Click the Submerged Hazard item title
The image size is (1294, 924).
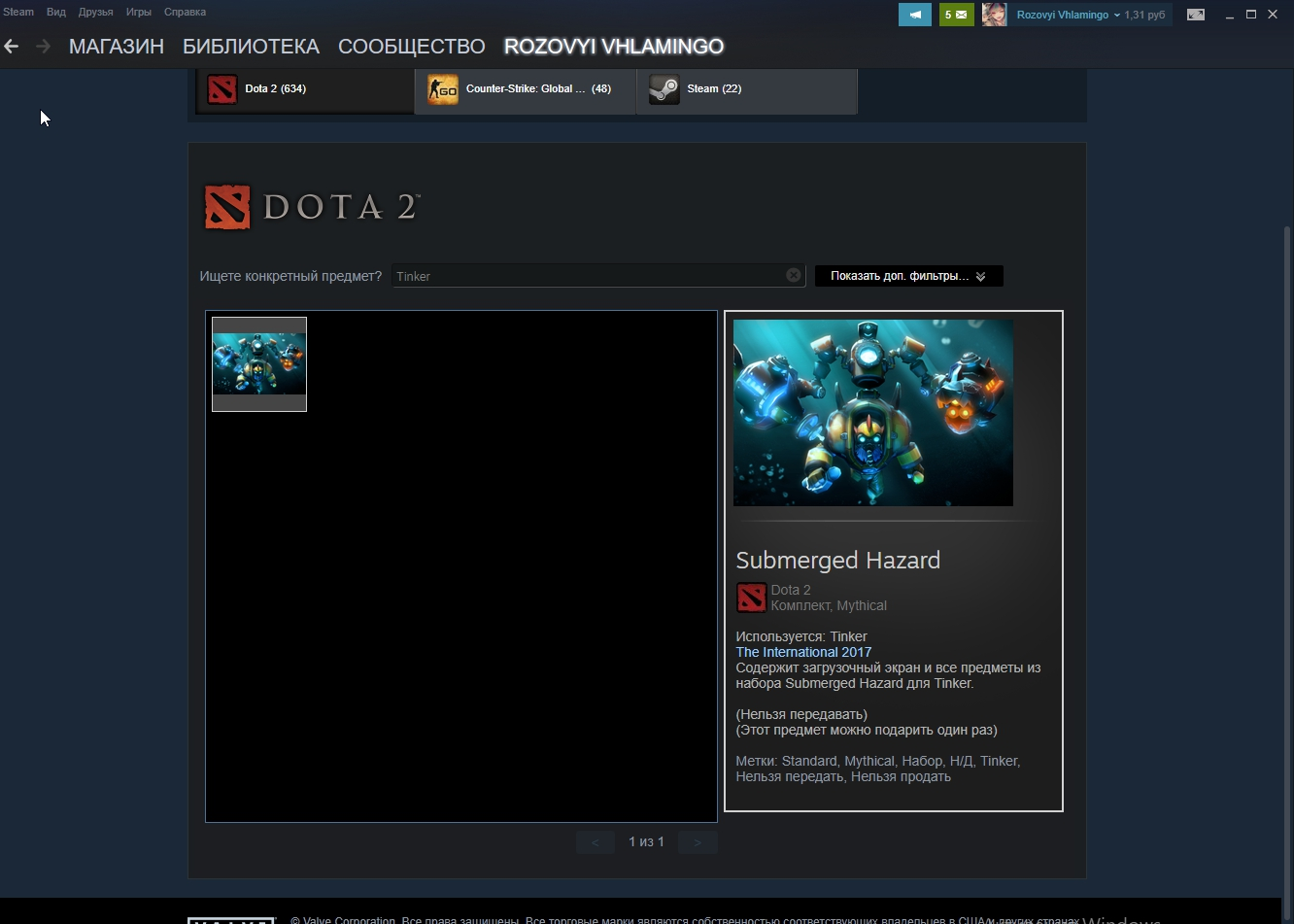838,560
